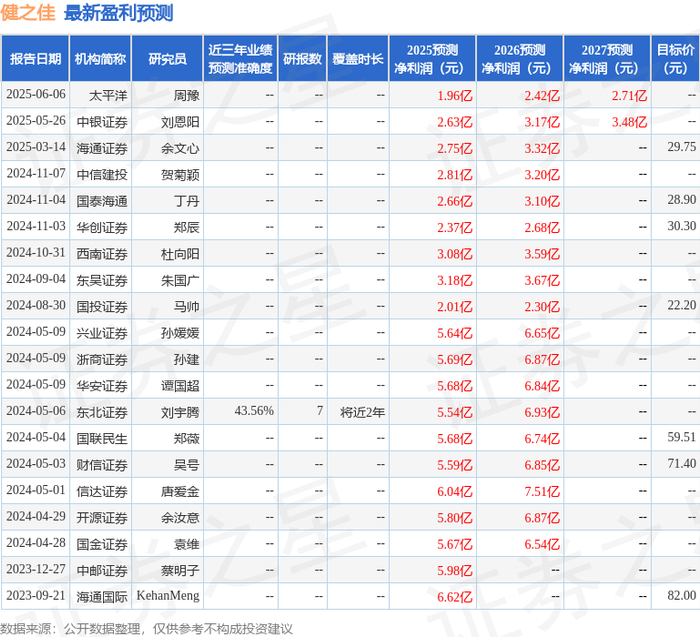Select the 研究员 column header
This screenshot has height=637, width=700.
pyautogui.click(x=167, y=59)
